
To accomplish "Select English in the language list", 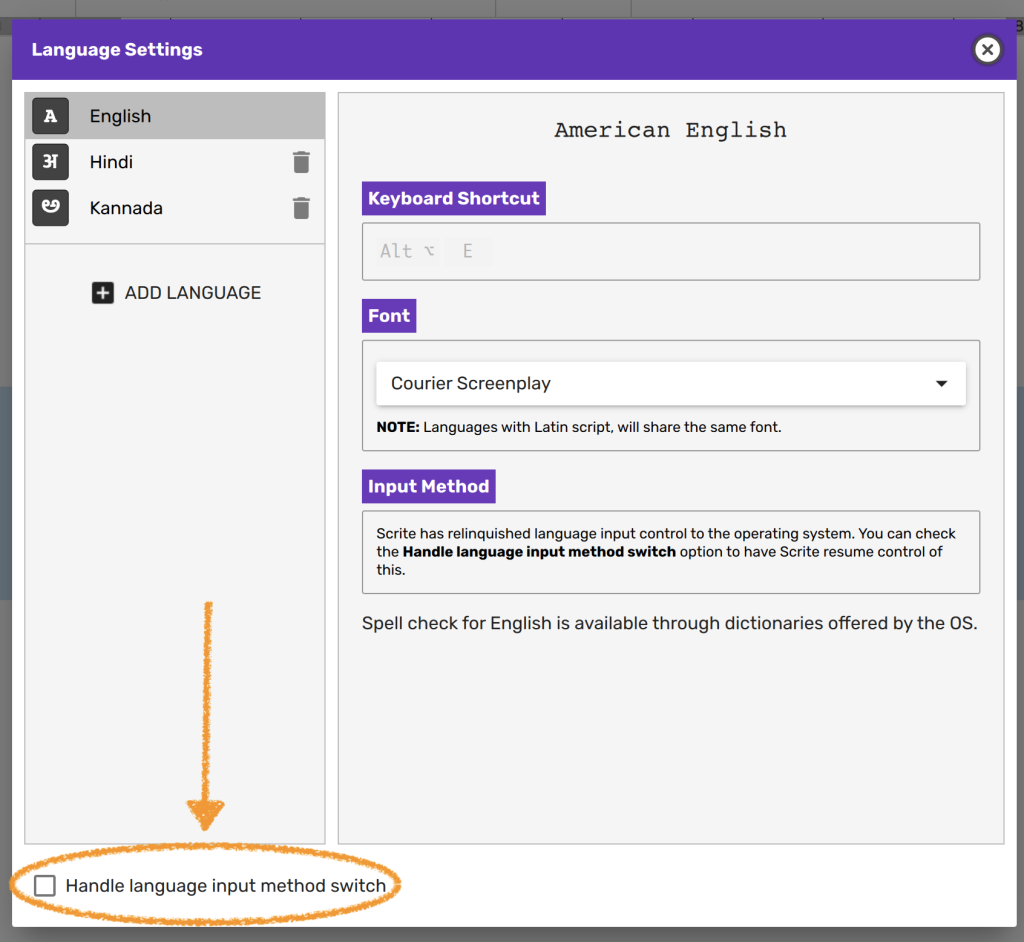I will pos(121,116).
